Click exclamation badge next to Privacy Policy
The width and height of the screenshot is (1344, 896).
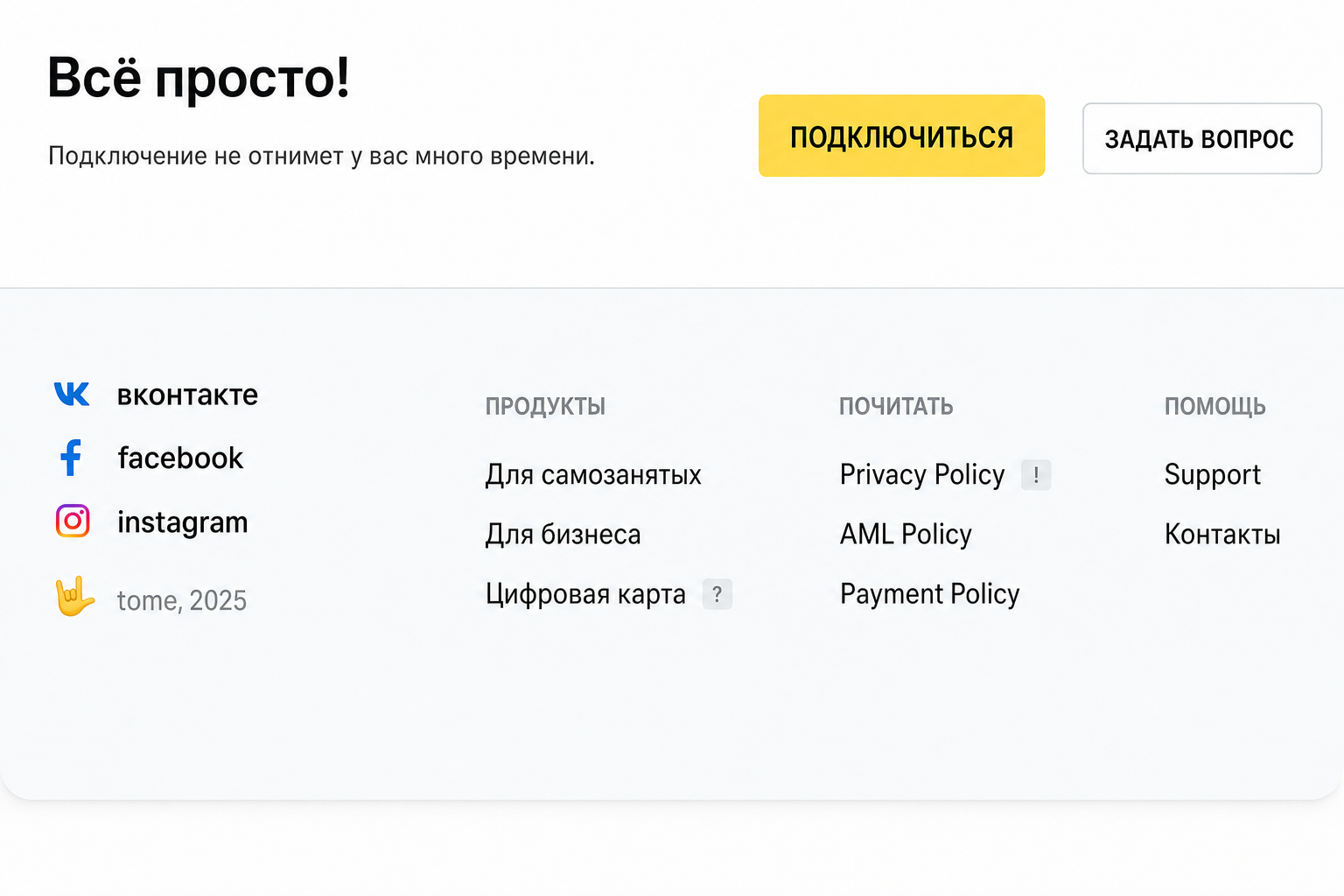click(x=1036, y=475)
